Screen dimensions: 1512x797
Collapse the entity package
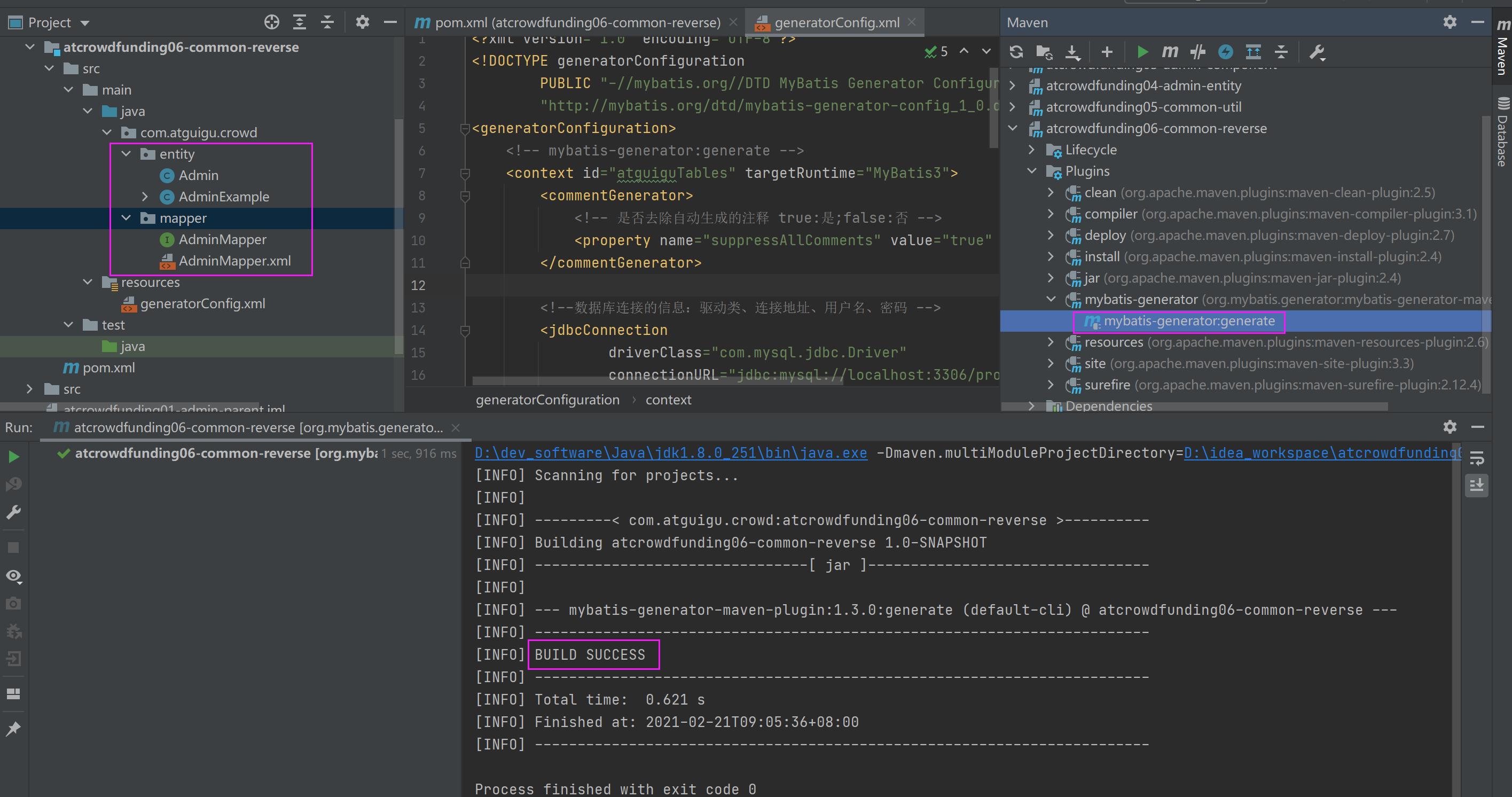126,154
